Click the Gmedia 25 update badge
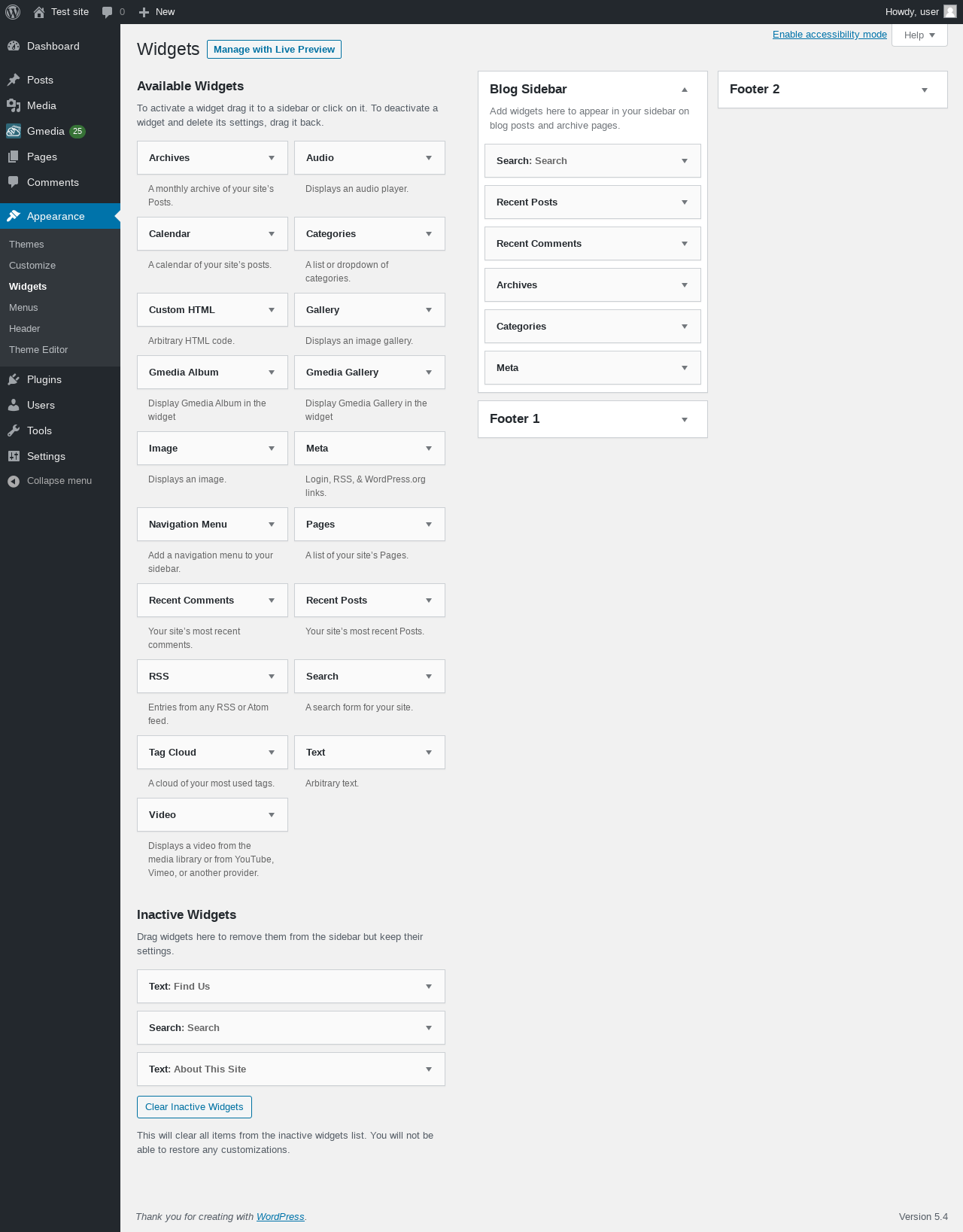The width and height of the screenshot is (963, 1232). [x=77, y=131]
